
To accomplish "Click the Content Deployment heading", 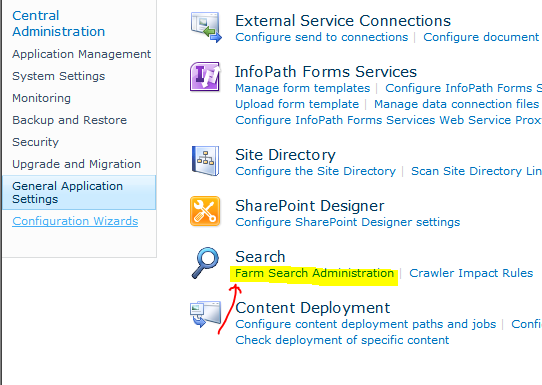I will pos(312,308).
